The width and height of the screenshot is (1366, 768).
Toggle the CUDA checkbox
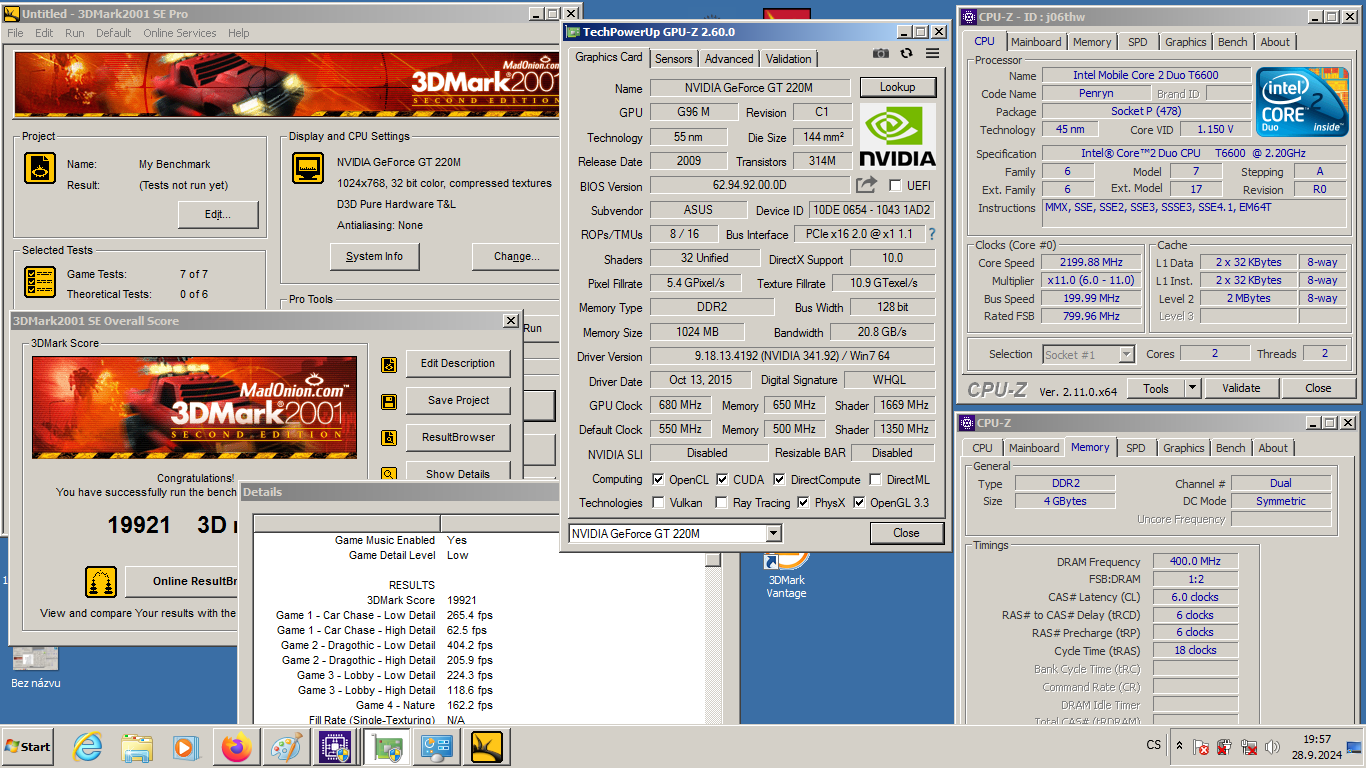point(721,479)
